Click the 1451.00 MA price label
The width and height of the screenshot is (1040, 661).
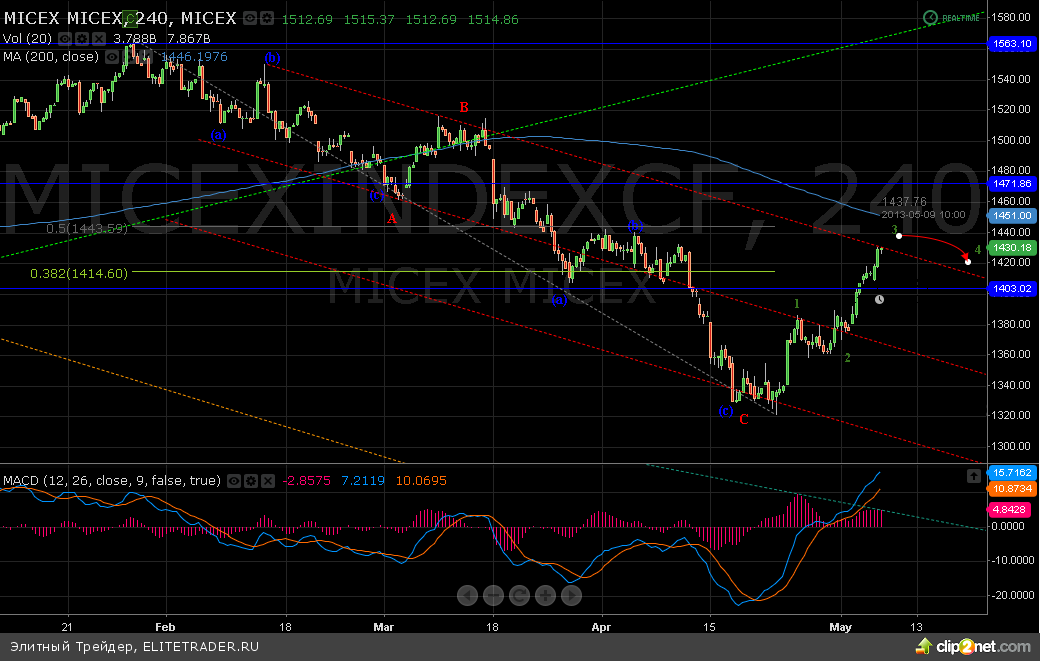coord(1012,215)
